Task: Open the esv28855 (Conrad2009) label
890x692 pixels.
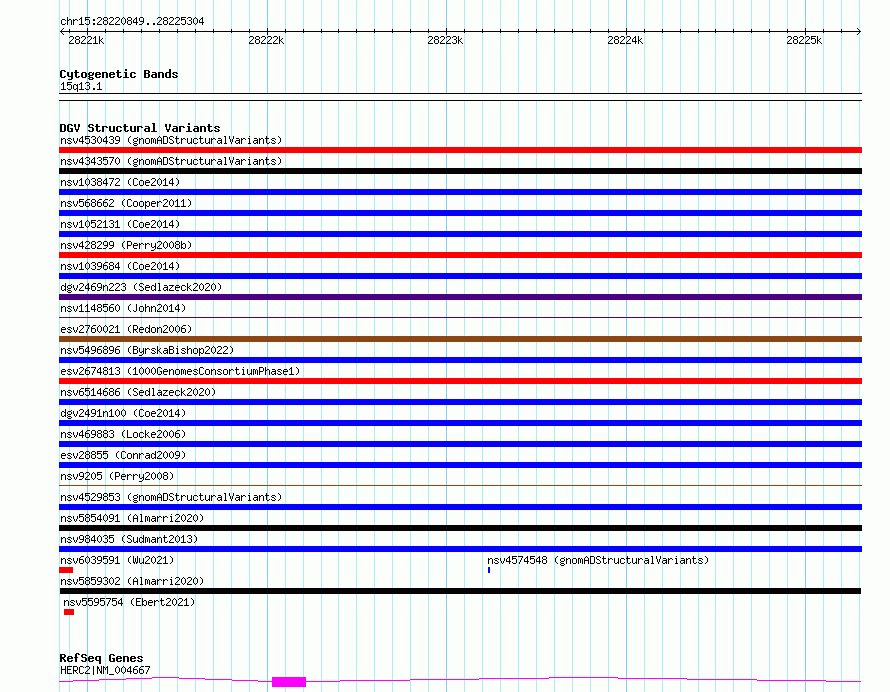Action: pyautogui.click(x=123, y=455)
